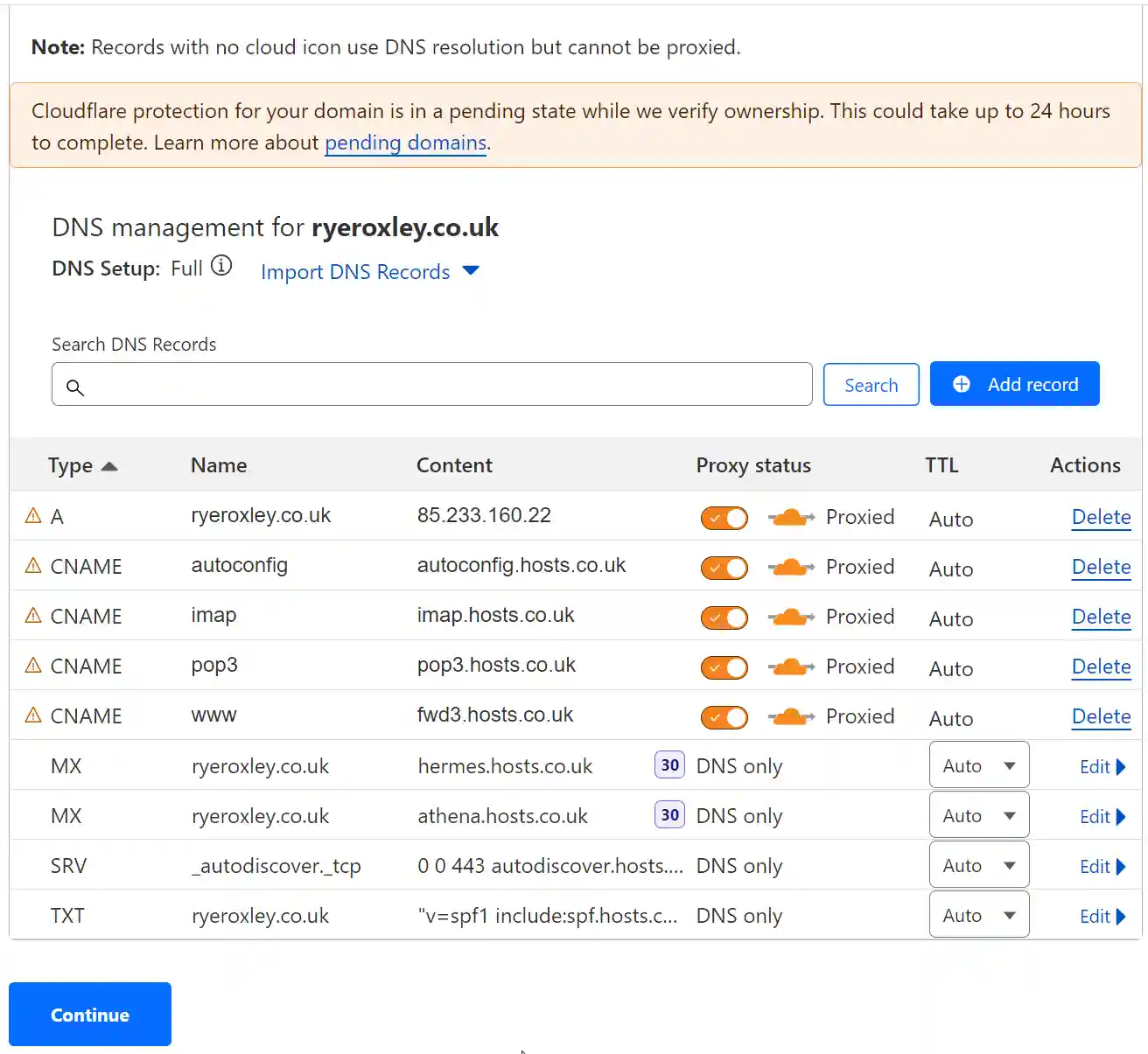Toggle proxy off for the www CNAME record

(724, 717)
